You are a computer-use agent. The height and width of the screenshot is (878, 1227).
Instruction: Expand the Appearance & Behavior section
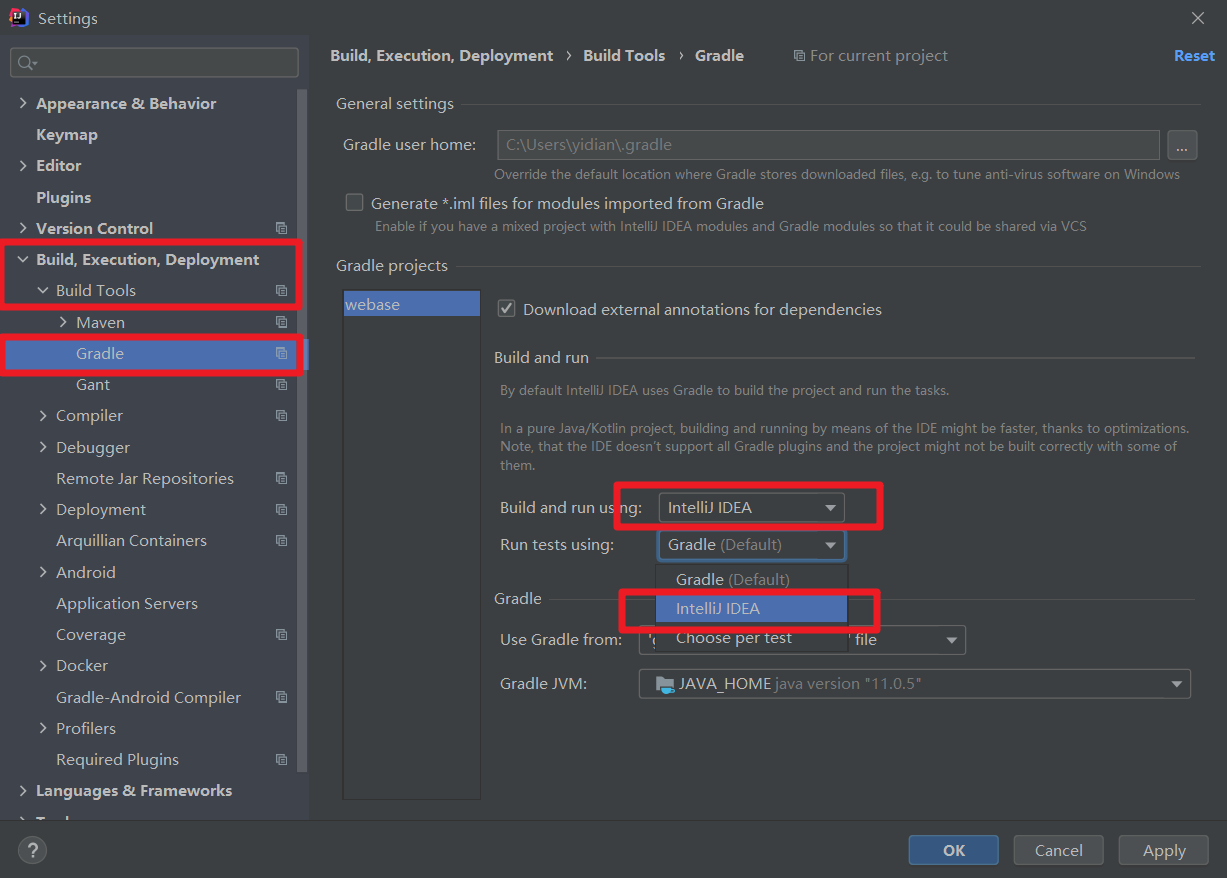pos(22,102)
